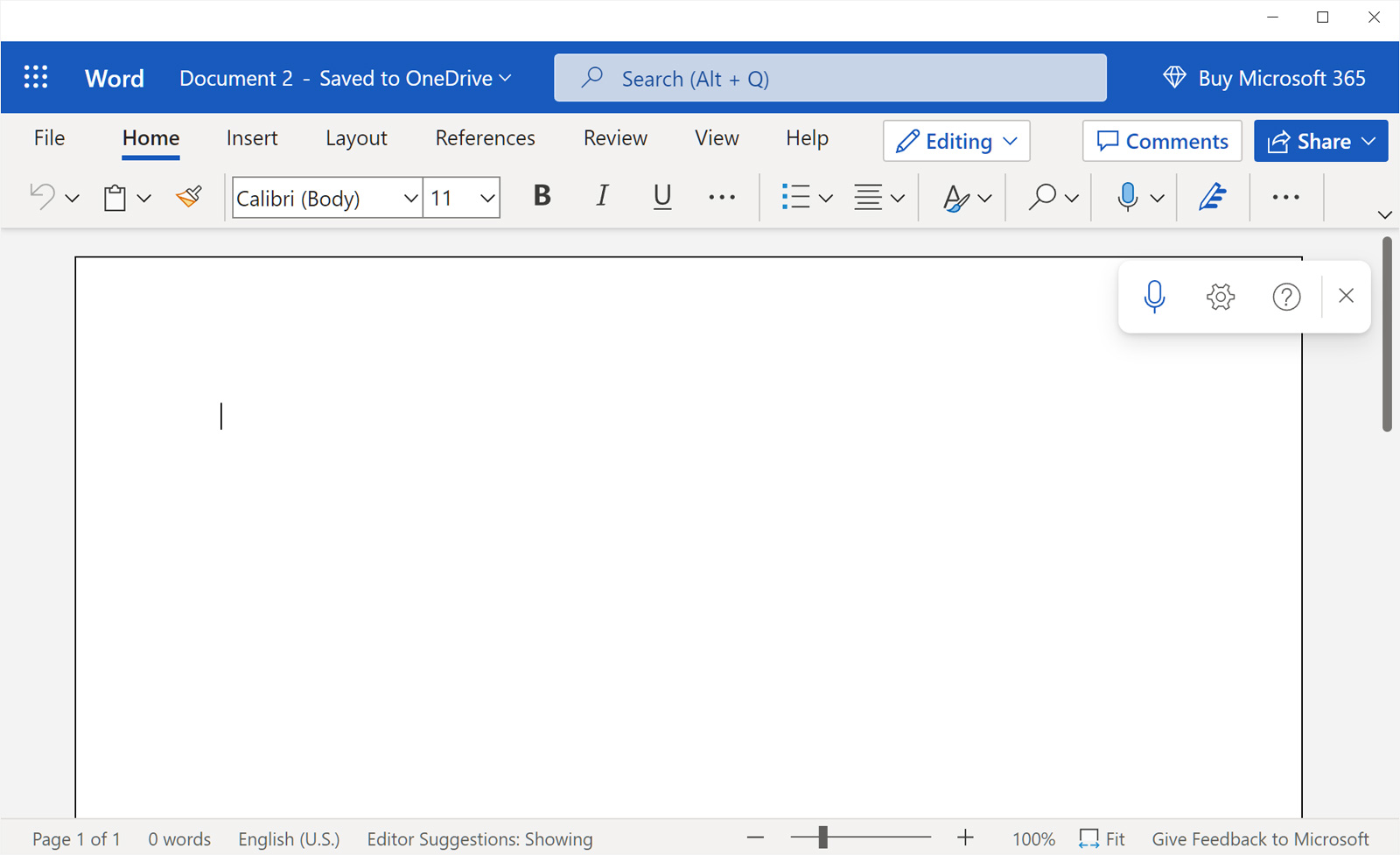This screenshot has width=1400, height=855.
Task: Zoom out with the minus button
Action: pyautogui.click(x=756, y=838)
